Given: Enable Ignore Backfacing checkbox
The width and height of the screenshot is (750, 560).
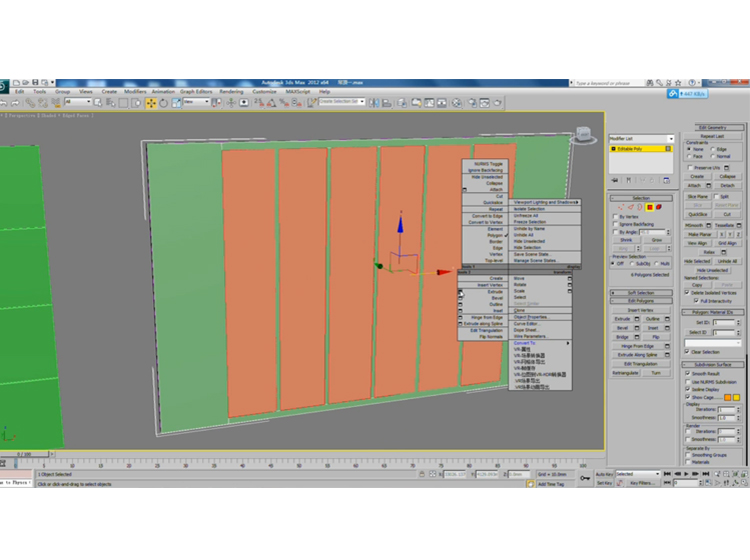Looking at the screenshot, I should [x=616, y=224].
